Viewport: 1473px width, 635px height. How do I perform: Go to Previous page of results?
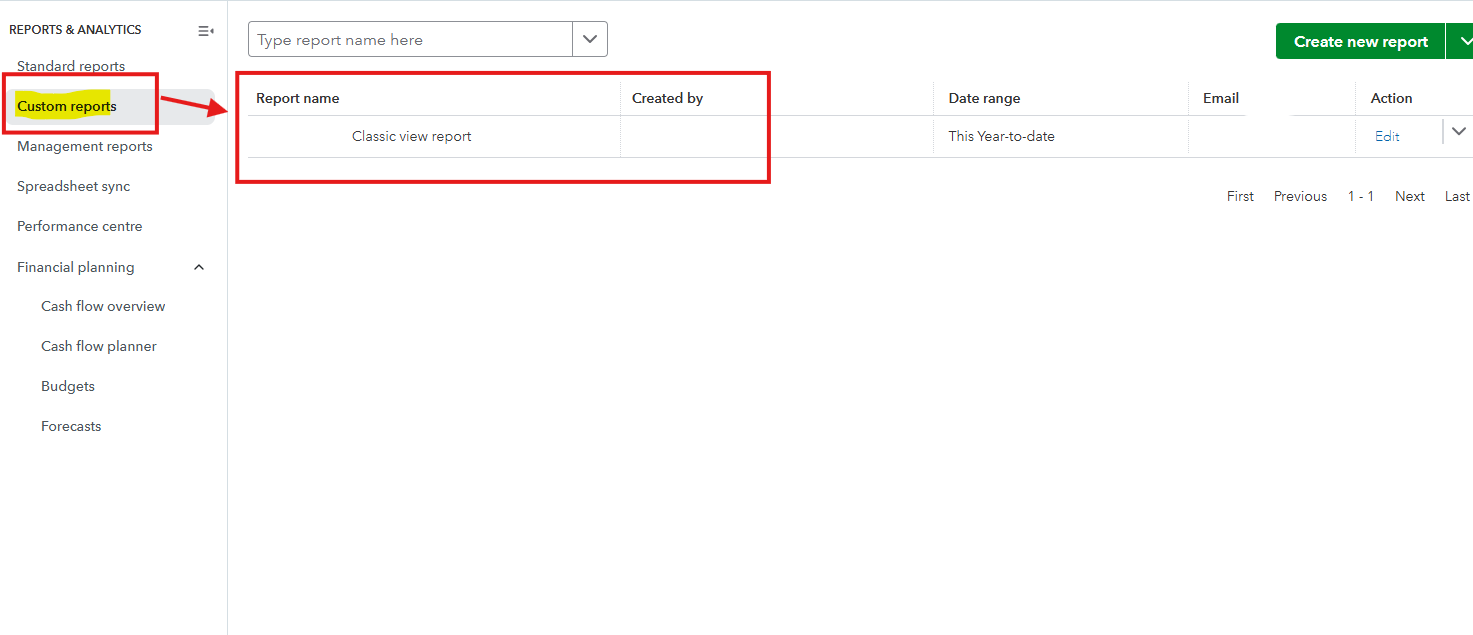[1300, 196]
